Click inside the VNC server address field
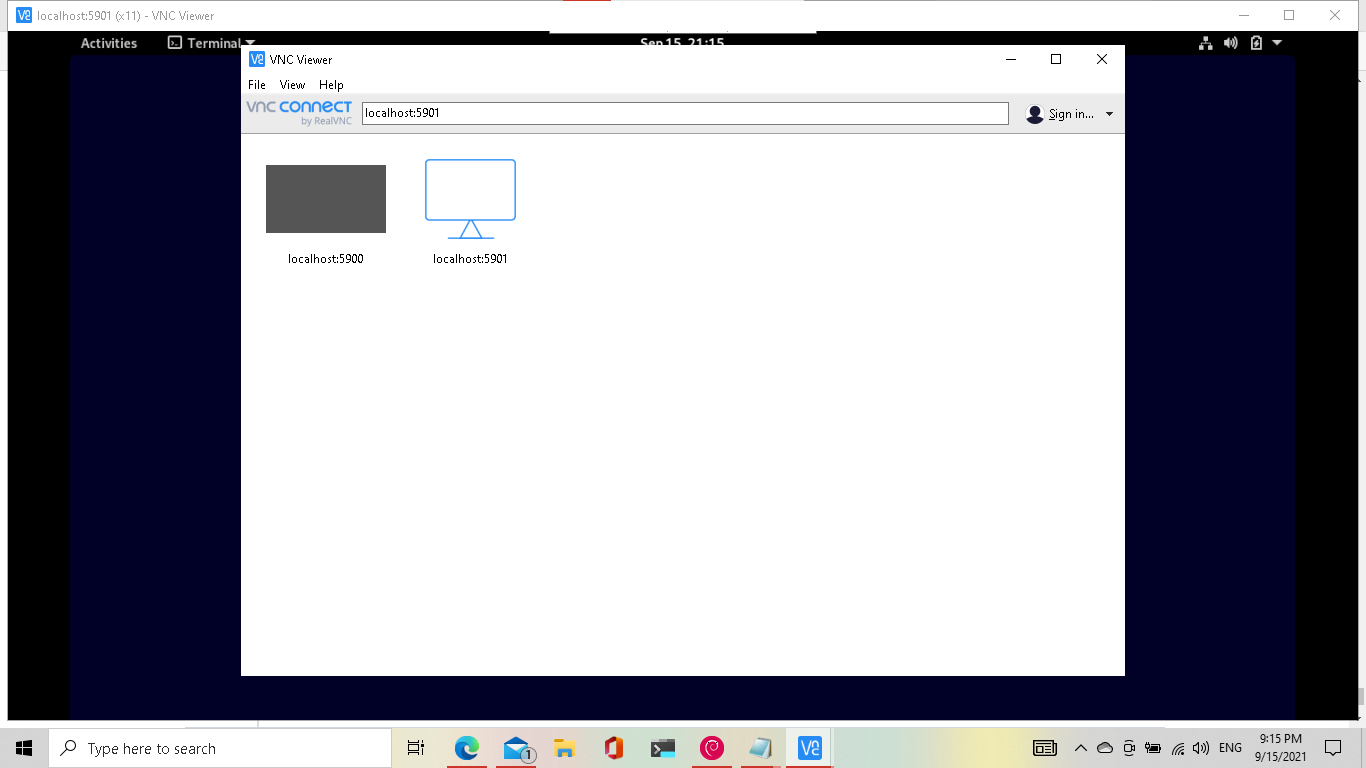The height and width of the screenshot is (768, 1366). coord(683,112)
